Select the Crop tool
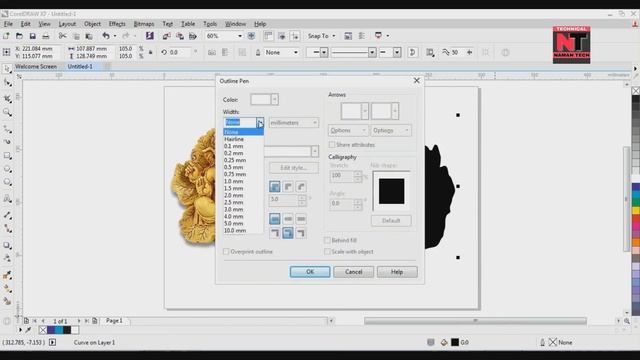This screenshot has width=640, height=360. (x=7, y=98)
